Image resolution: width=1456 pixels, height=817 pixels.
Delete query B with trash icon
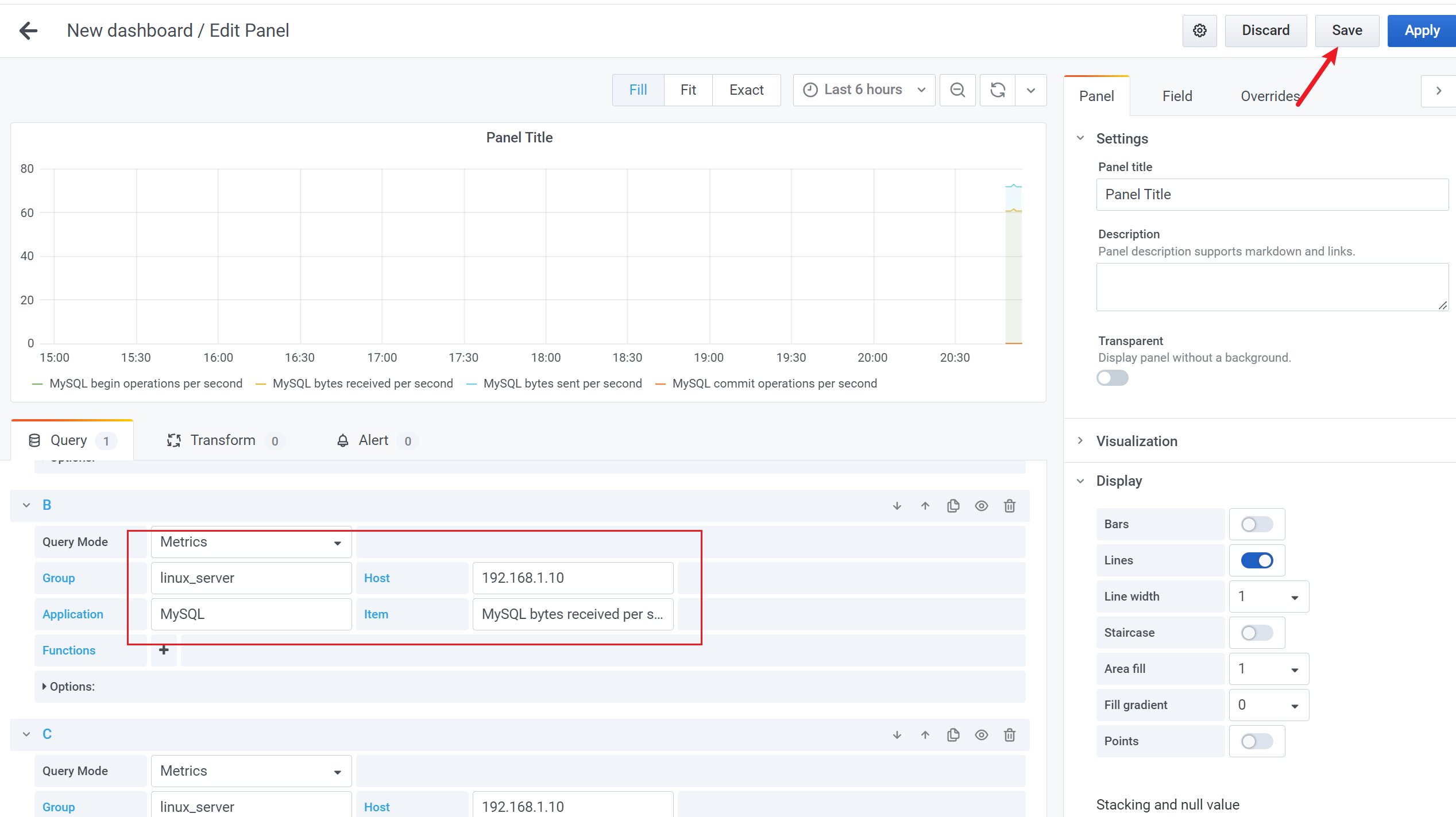[1010, 506]
